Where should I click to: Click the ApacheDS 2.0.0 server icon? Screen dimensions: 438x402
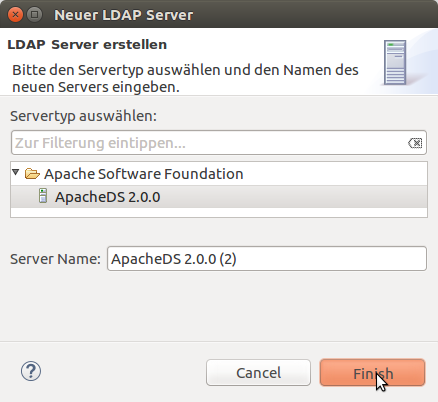[x=43, y=196]
